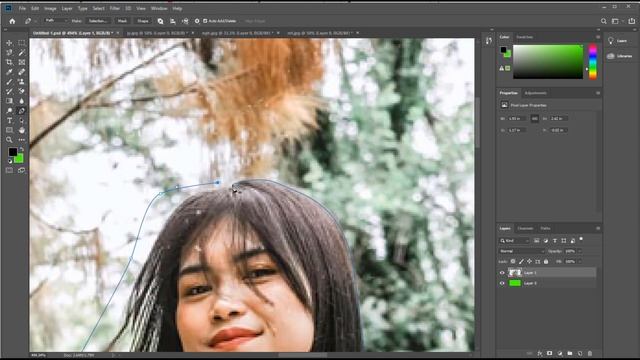Screen dimensions: 640x360
Task: Toggle lock all padlock icon
Action: (x=546, y=261)
